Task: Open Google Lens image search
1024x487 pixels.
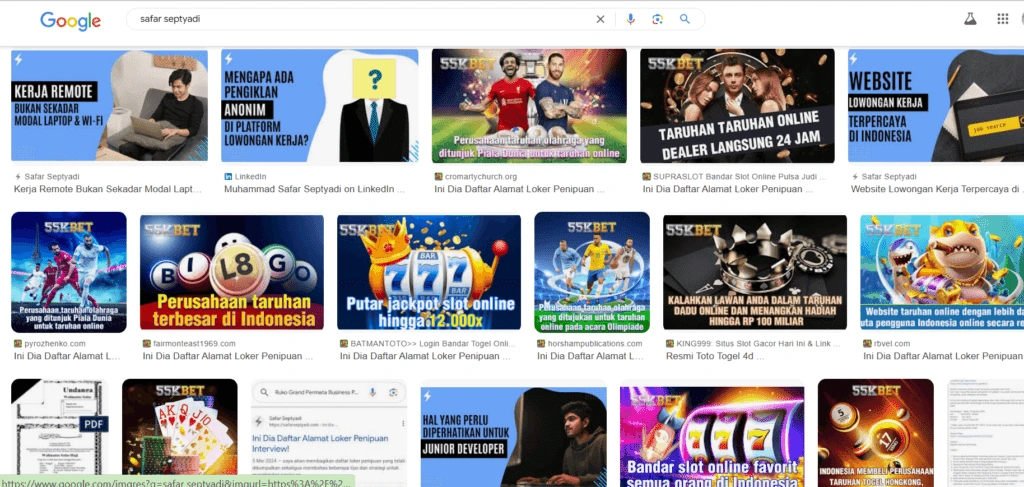Action: point(658,19)
